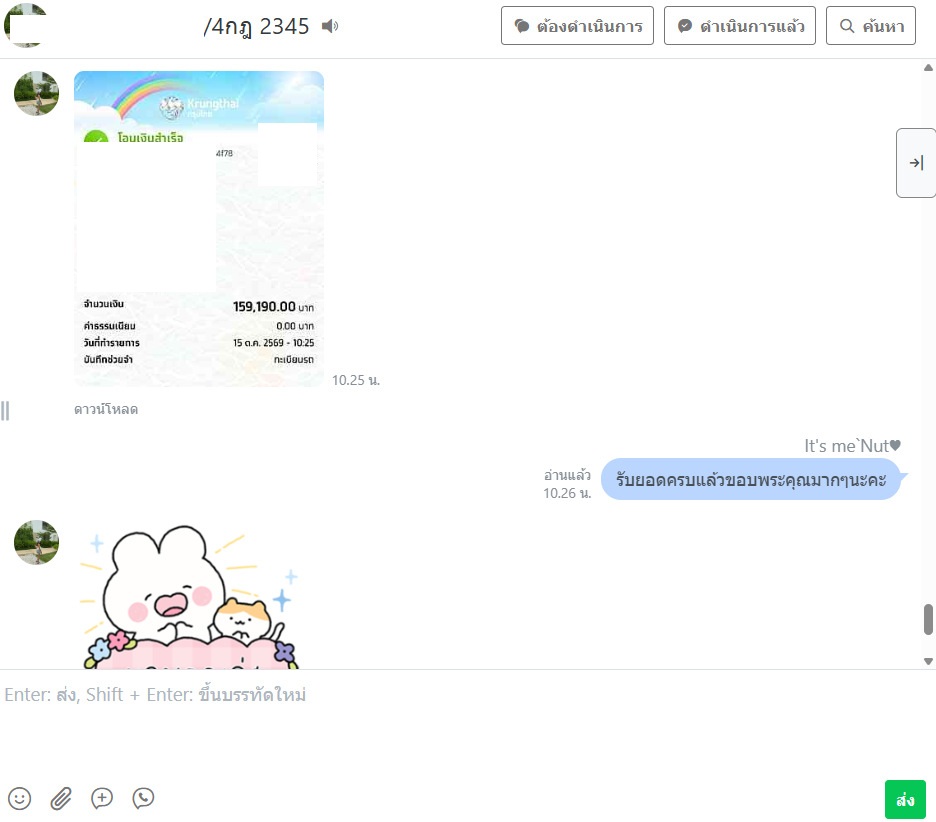The height and width of the screenshot is (822, 936).
Task: Click the sender name It's me`Nut
Action: click(852, 446)
